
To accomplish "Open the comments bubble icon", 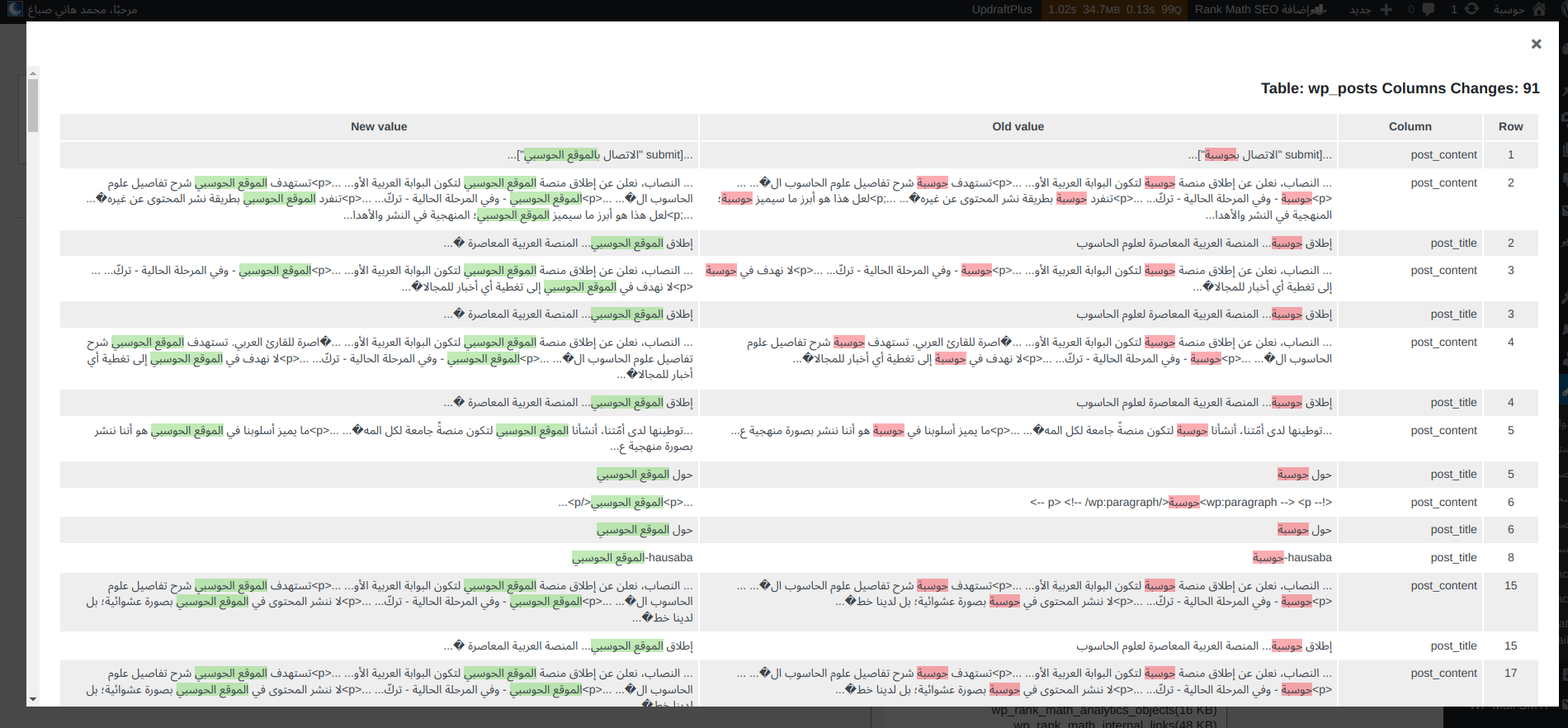I will click(x=1428, y=10).
